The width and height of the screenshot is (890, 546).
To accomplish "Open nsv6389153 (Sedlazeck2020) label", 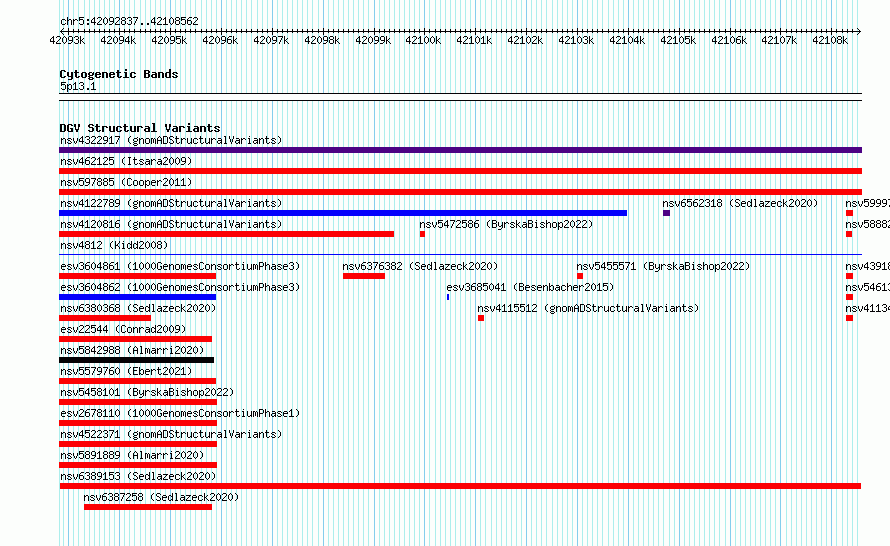I will pyautogui.click(x=138, y=476).
